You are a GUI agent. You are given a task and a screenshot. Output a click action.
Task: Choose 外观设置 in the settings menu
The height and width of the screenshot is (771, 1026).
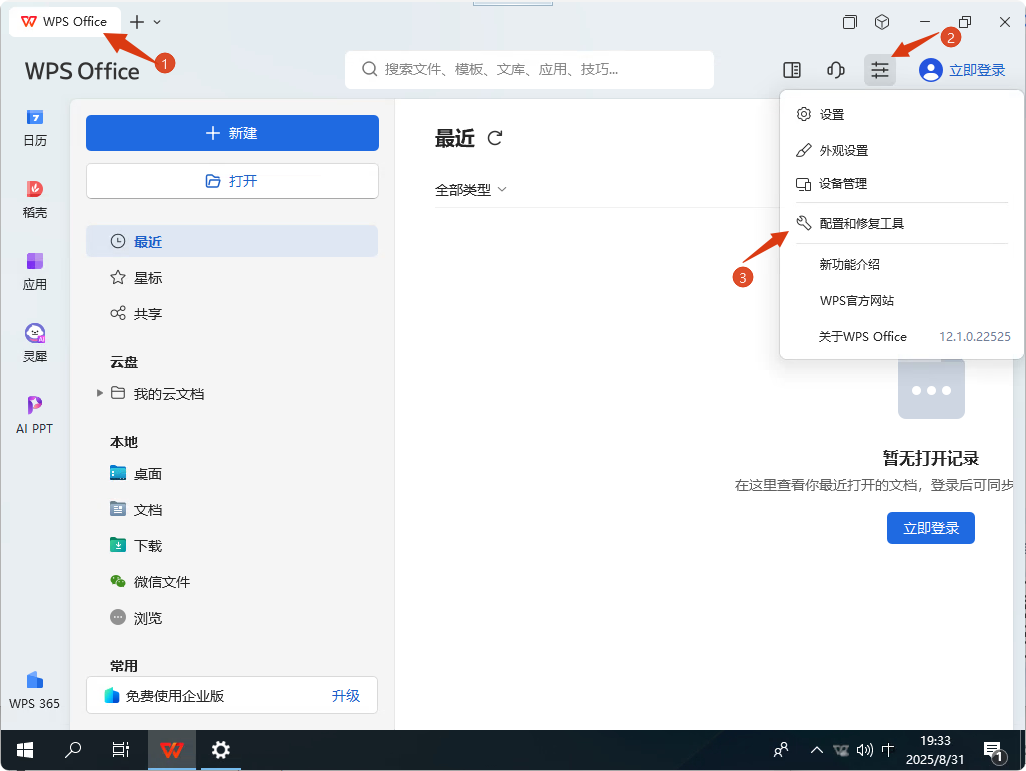pos(843,150)
